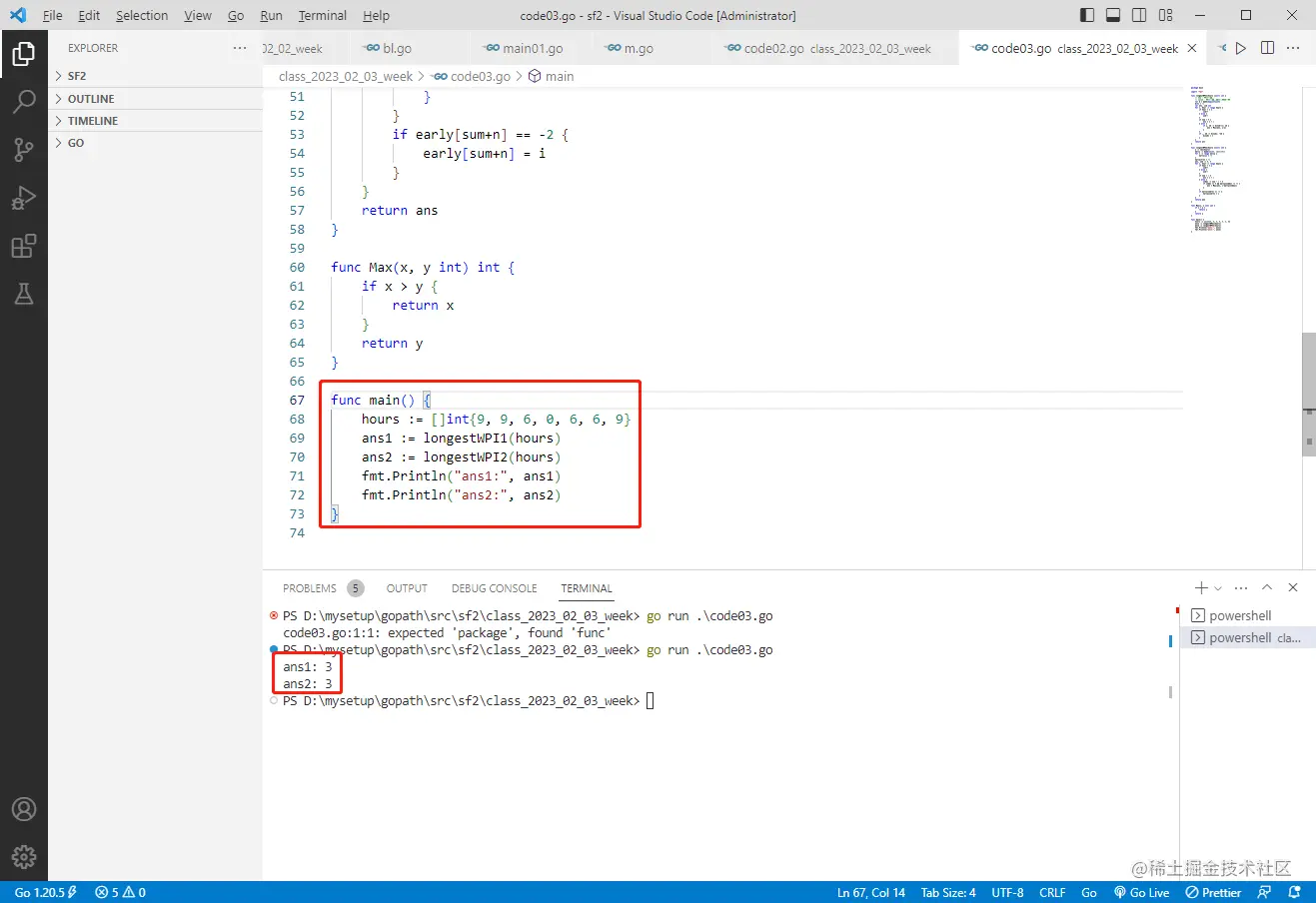Viewport: 1316px width, 903px height.
Task: Click class_2023_02_03_week breadcrumb folder
Action: (346, 76)
